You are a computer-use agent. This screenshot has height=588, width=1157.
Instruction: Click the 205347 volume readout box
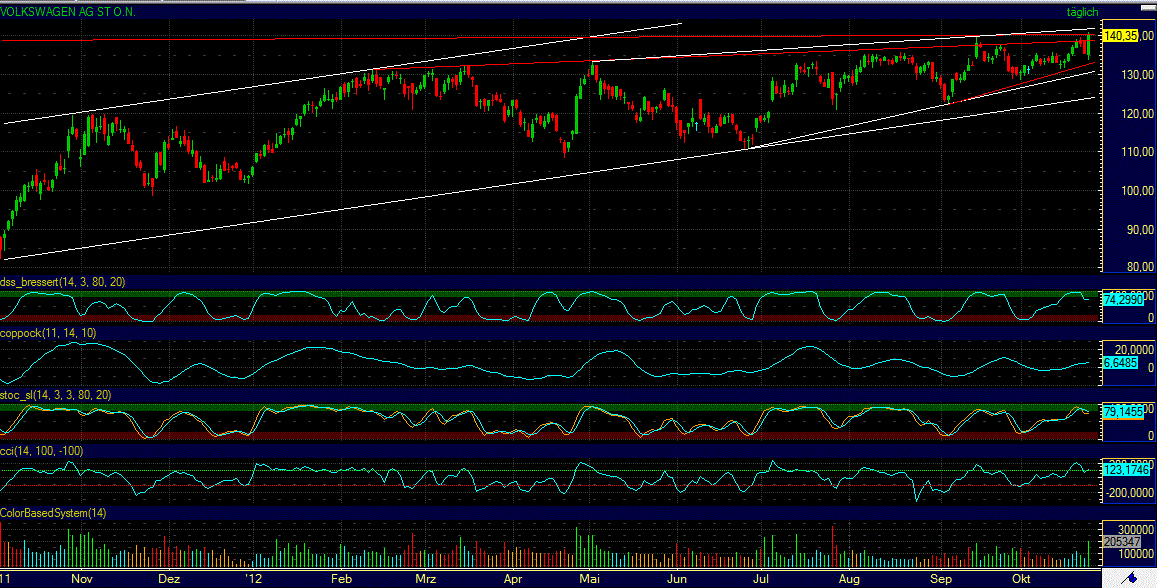tap(1122, 541)
